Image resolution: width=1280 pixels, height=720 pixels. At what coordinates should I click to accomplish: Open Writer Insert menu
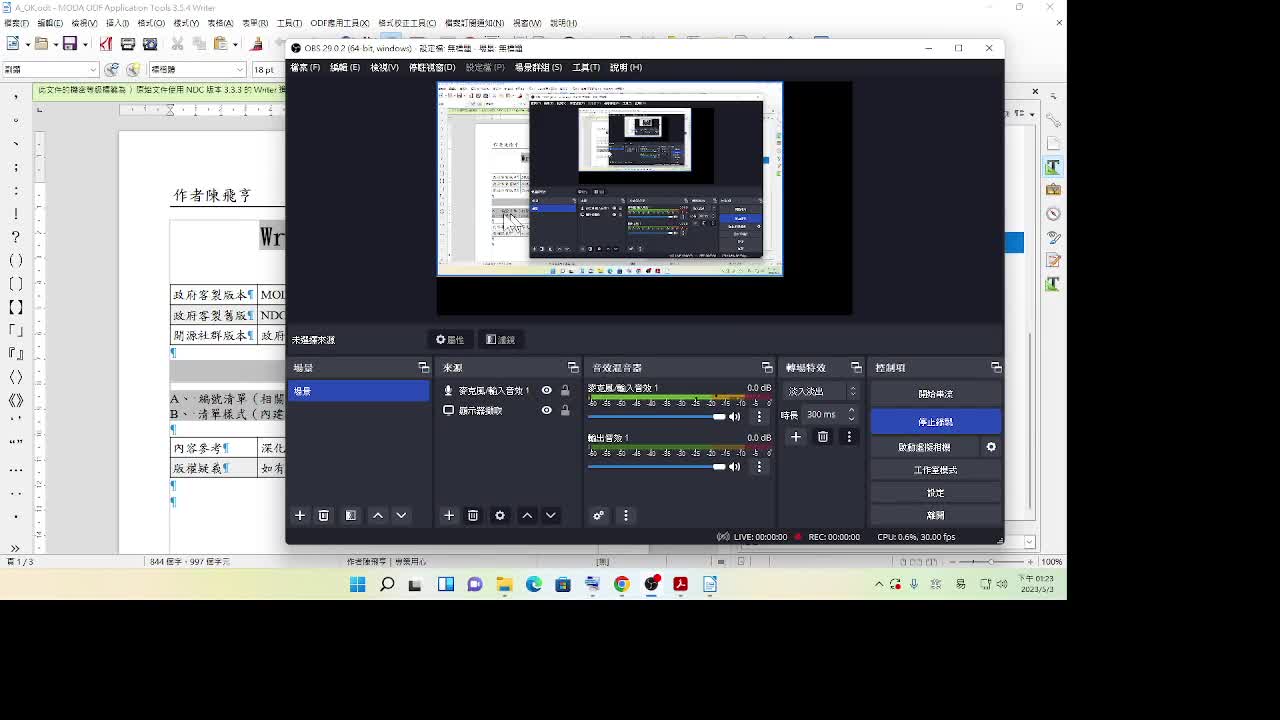coord(117,23)
